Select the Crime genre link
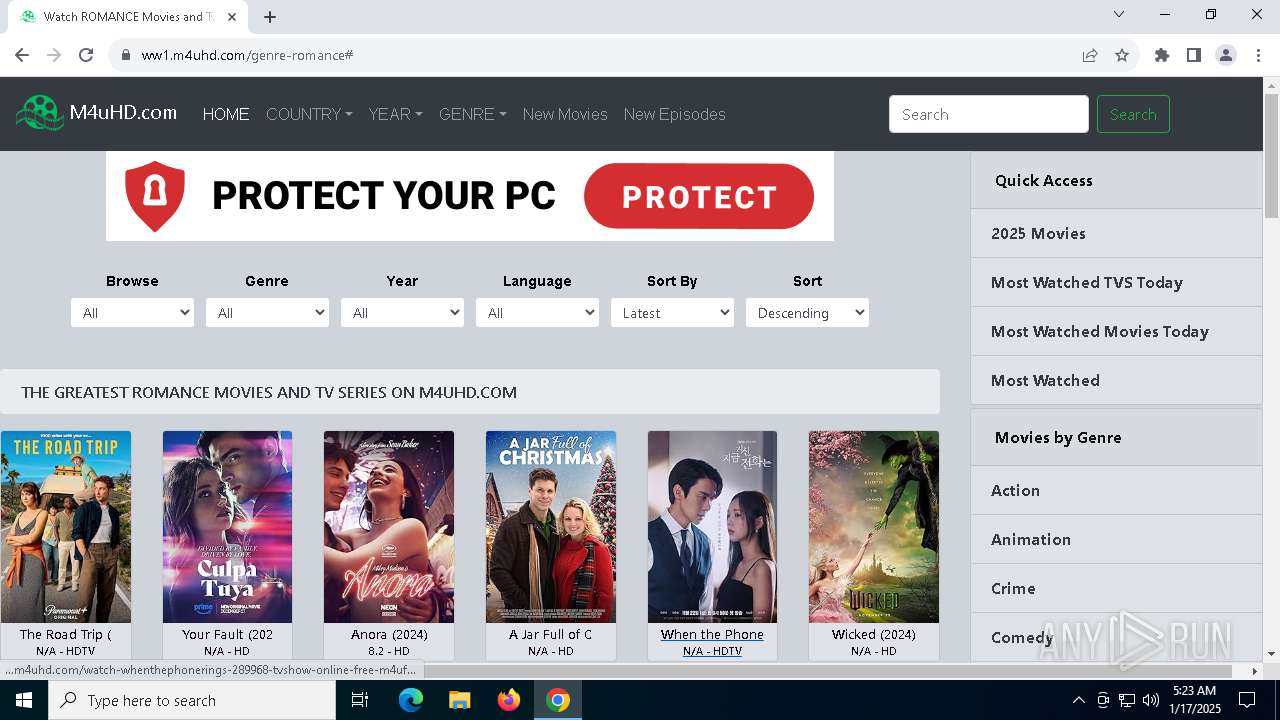This screenshot has width=1280, height=720. pos(1116,588)
